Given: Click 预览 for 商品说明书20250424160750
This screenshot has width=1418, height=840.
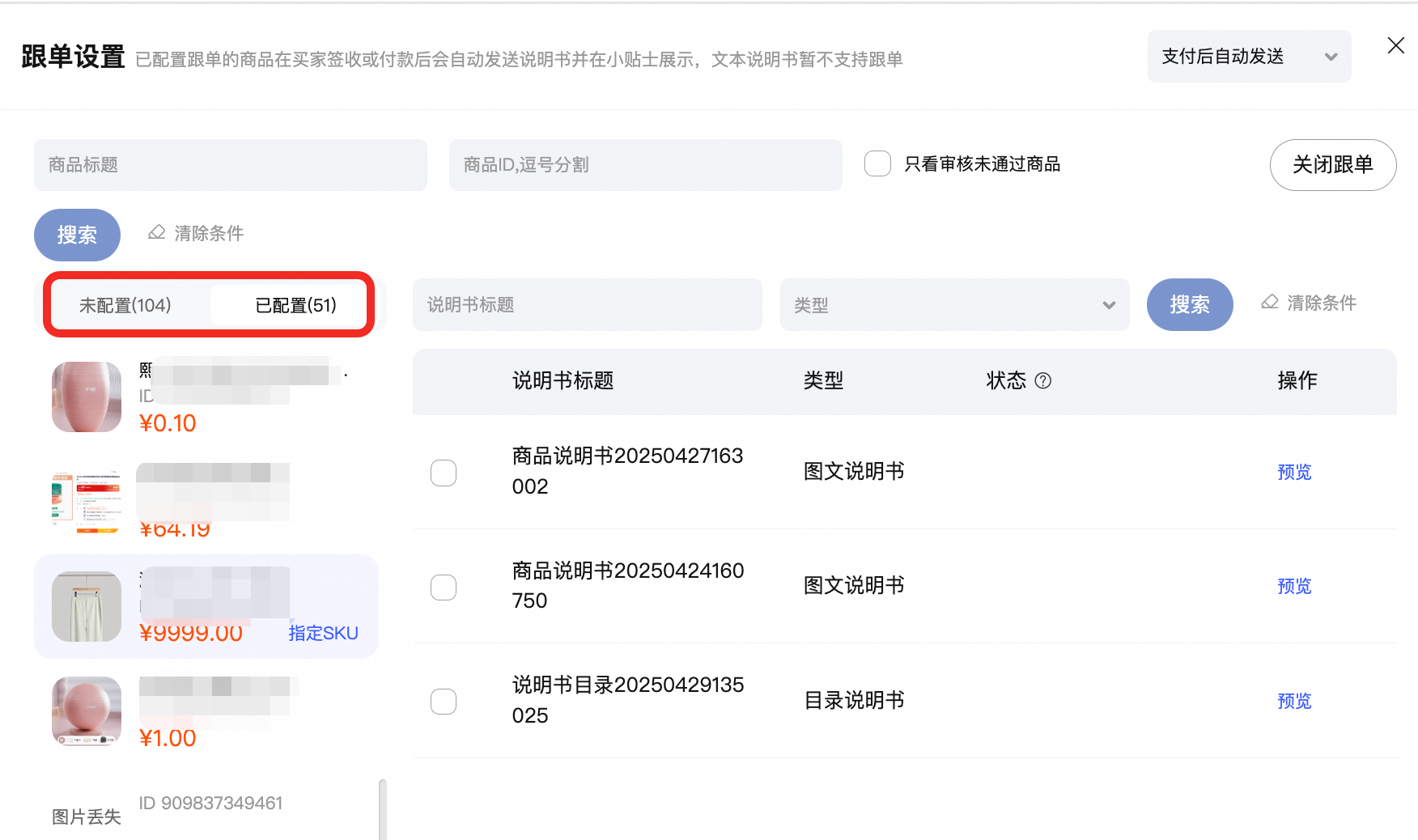Looking at the screenshot, I should pyautogui.click(x=1294, y=587).
